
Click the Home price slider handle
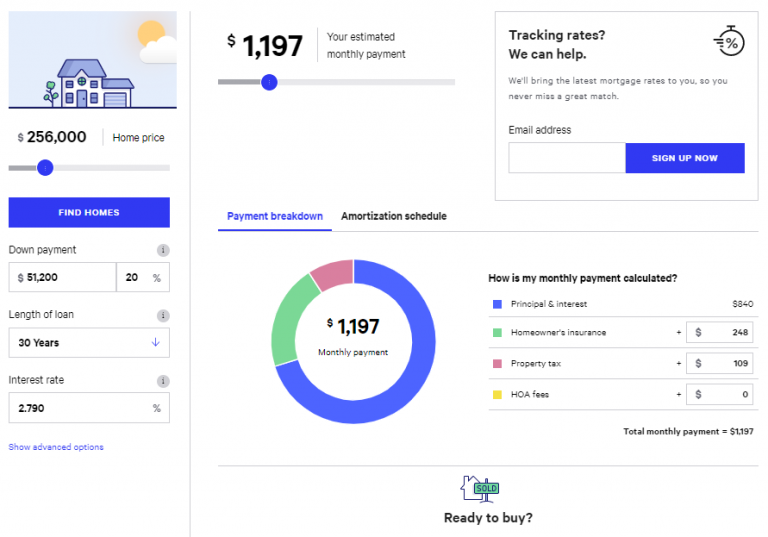point(45,168)
